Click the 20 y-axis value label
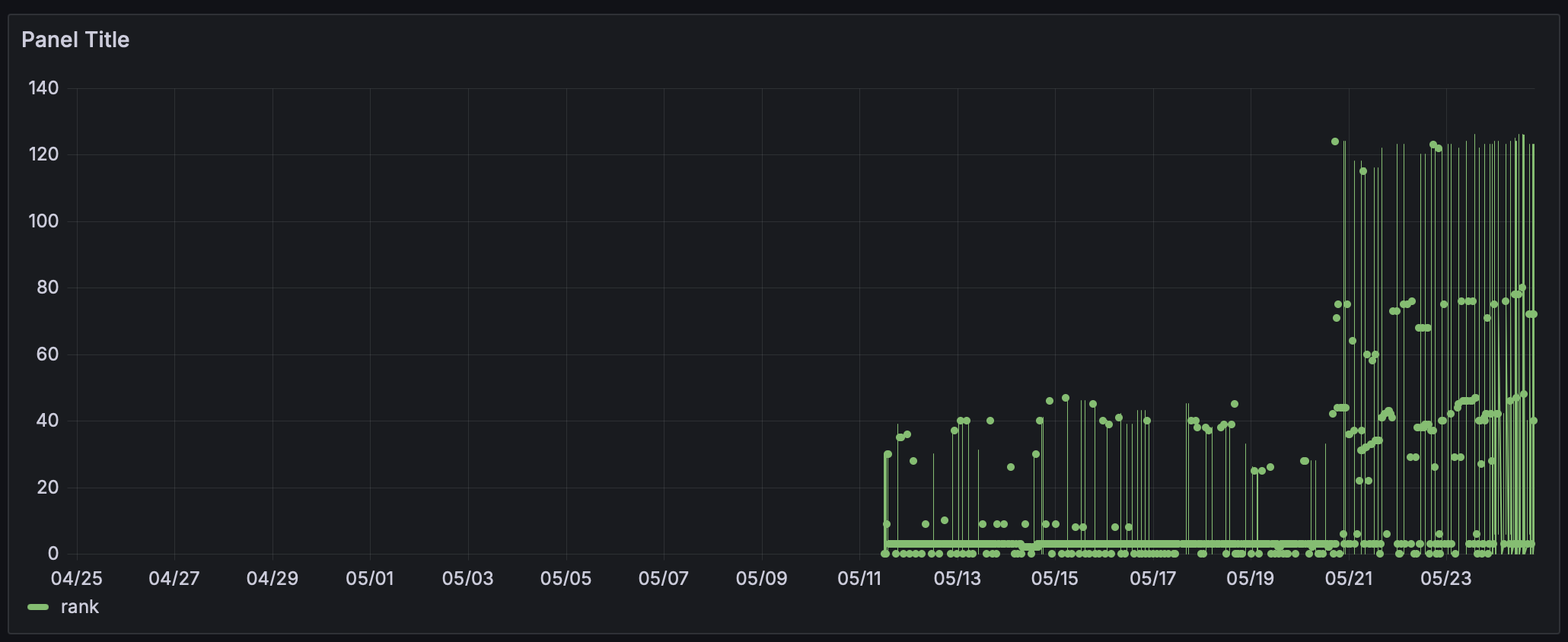Screen dimensions: 1568x642 tap(47, 488)
